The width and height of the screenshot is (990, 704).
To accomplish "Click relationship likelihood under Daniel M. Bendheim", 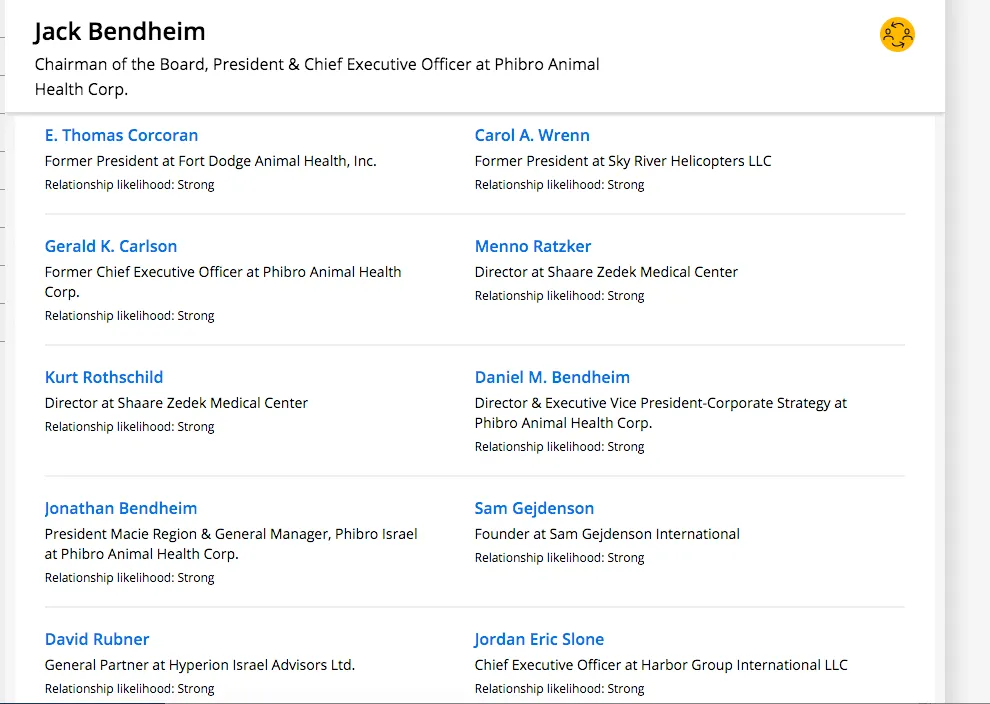I will coord(559,447).
